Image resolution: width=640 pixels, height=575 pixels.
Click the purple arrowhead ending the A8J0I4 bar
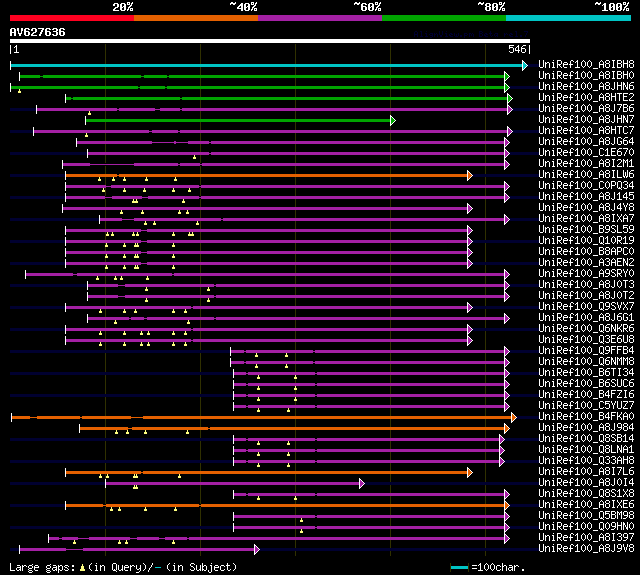pyautogui.click(x=361, y=483)
